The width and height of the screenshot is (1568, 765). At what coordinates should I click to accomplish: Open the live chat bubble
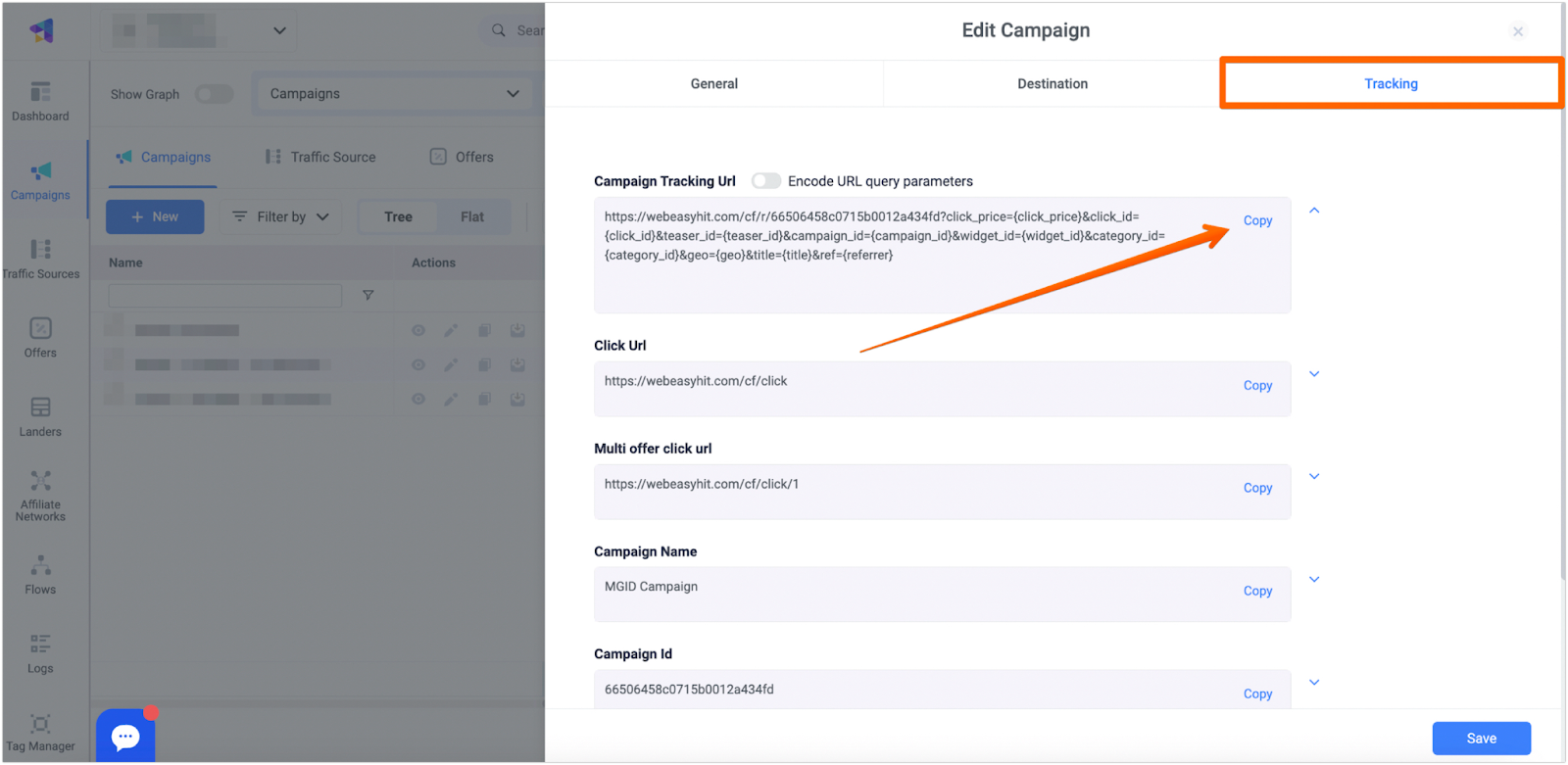[125, 737]
